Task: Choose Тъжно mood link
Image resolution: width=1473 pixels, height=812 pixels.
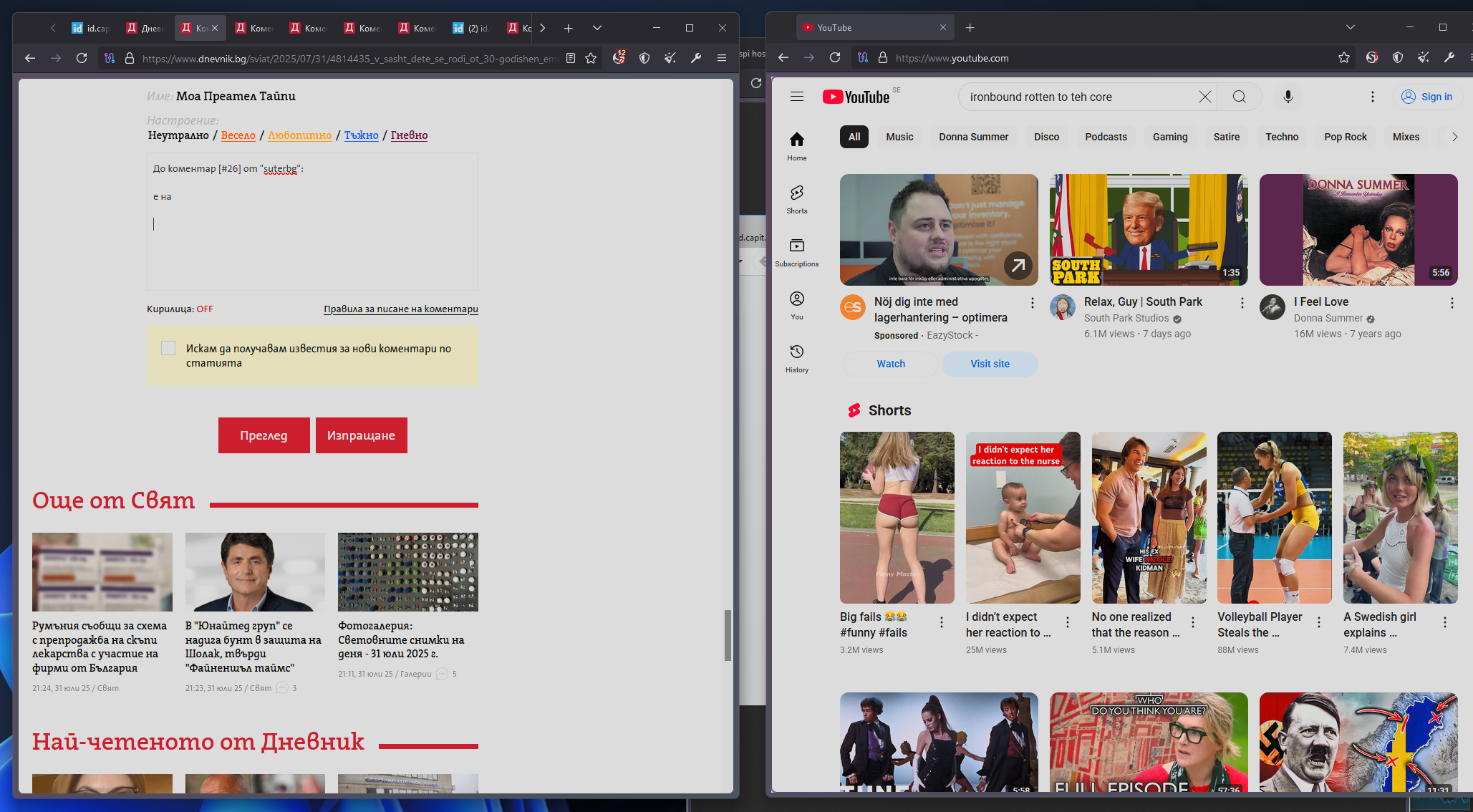Action: click(361, 135)
